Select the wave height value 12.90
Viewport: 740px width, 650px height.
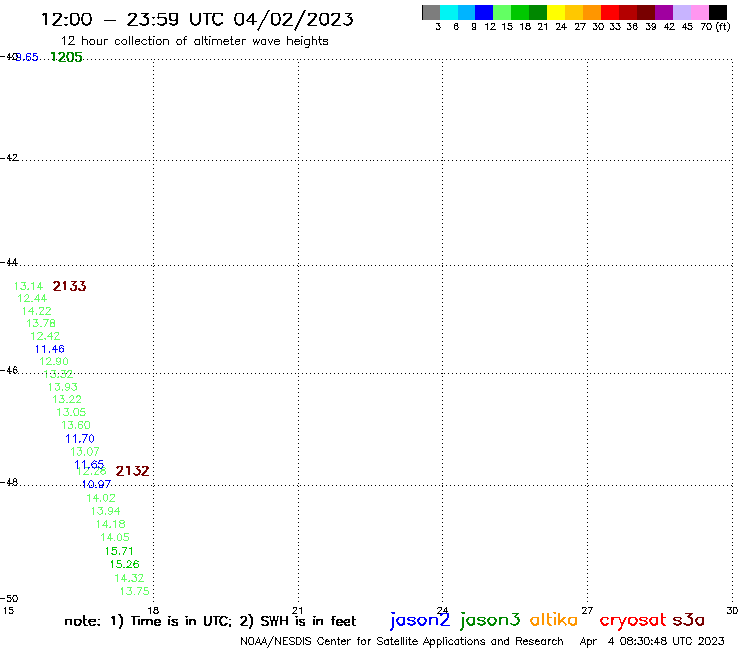coord(54,361)
